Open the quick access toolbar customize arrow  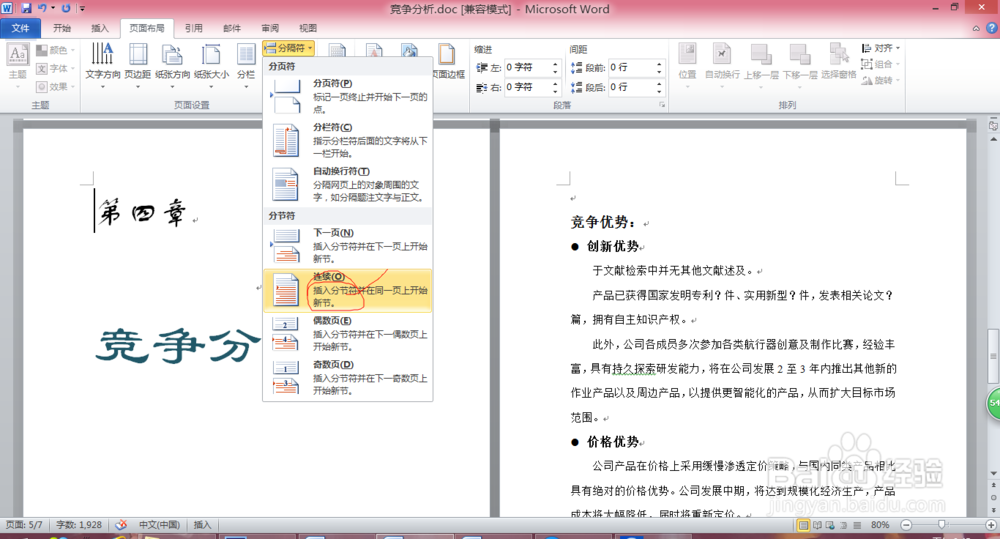click(82, 9)
